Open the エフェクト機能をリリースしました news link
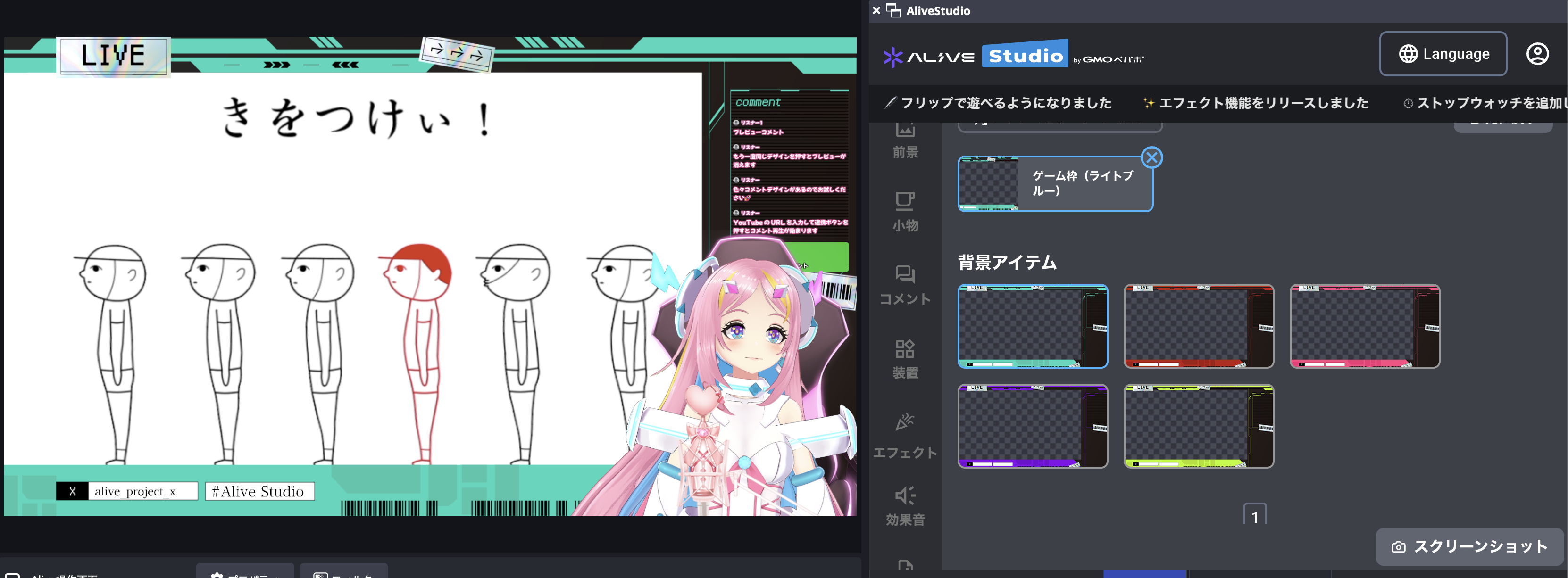This screenshot has width=1568, height=578. coord(1256,103)
